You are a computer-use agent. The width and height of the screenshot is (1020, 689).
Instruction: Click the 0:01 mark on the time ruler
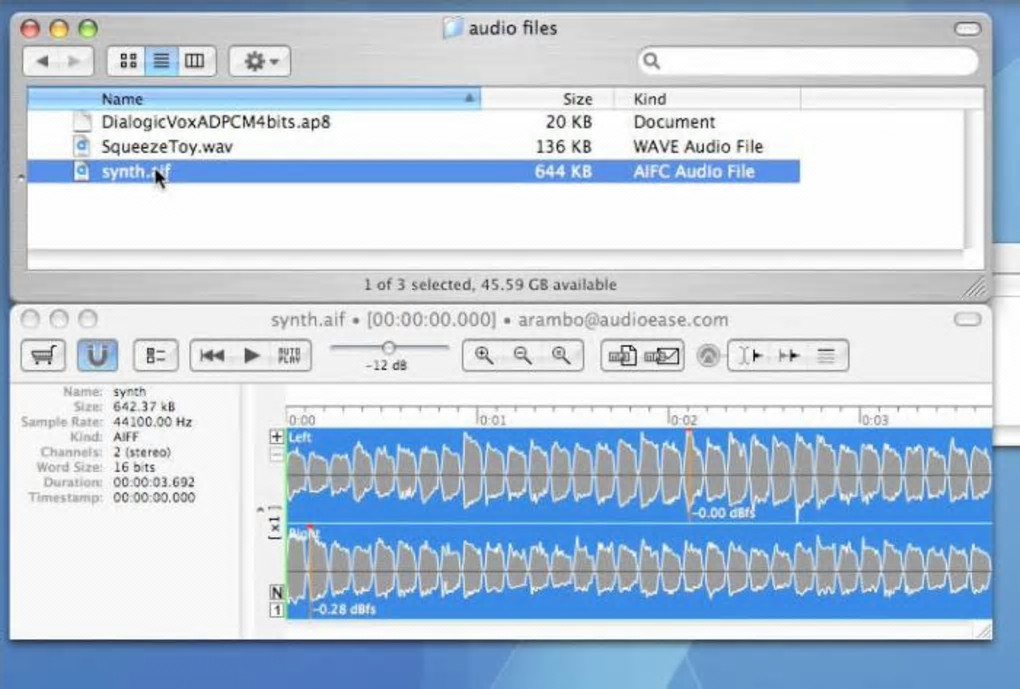492,420
